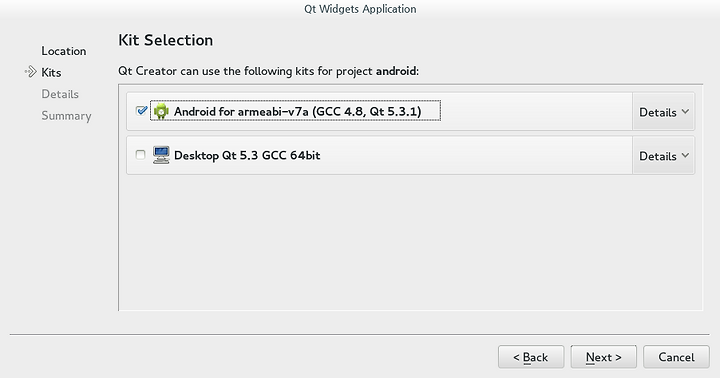Expand Details for the Android armeabi-v7a kit
This screenshot has height=378, width=720.
[x=664, y=112]
